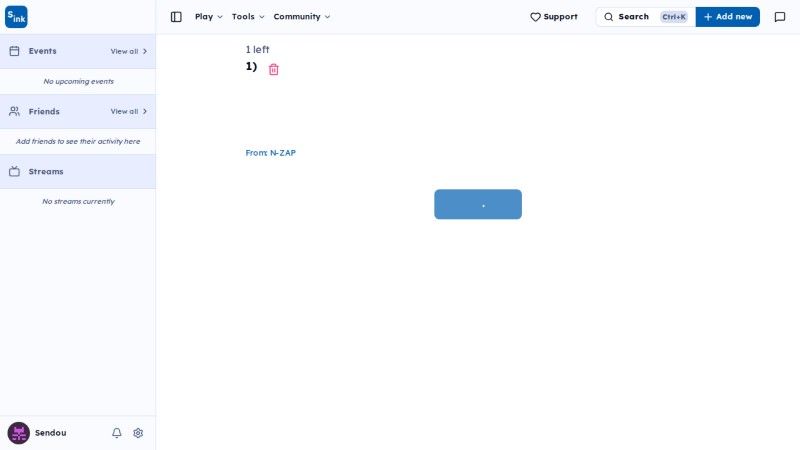
Task: Click the Streams TV icon
Action: pos(14,171)
